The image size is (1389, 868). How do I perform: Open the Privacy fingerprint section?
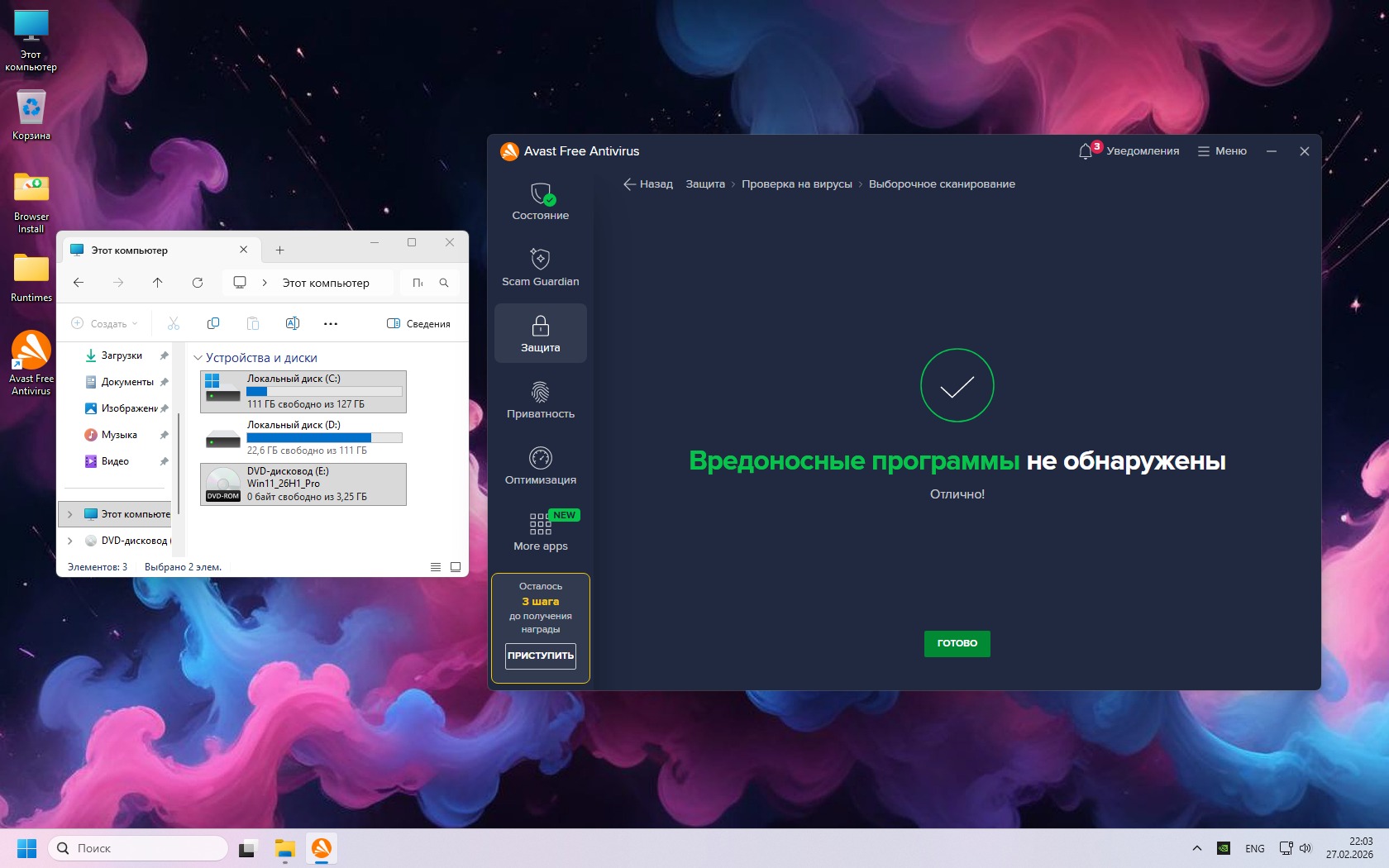[x=540, y=400]
